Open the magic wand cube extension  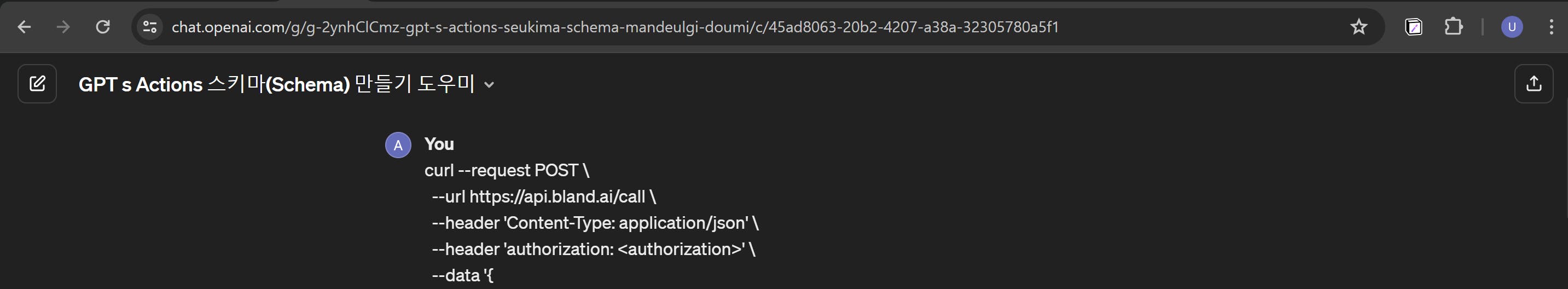(1413, 27)
